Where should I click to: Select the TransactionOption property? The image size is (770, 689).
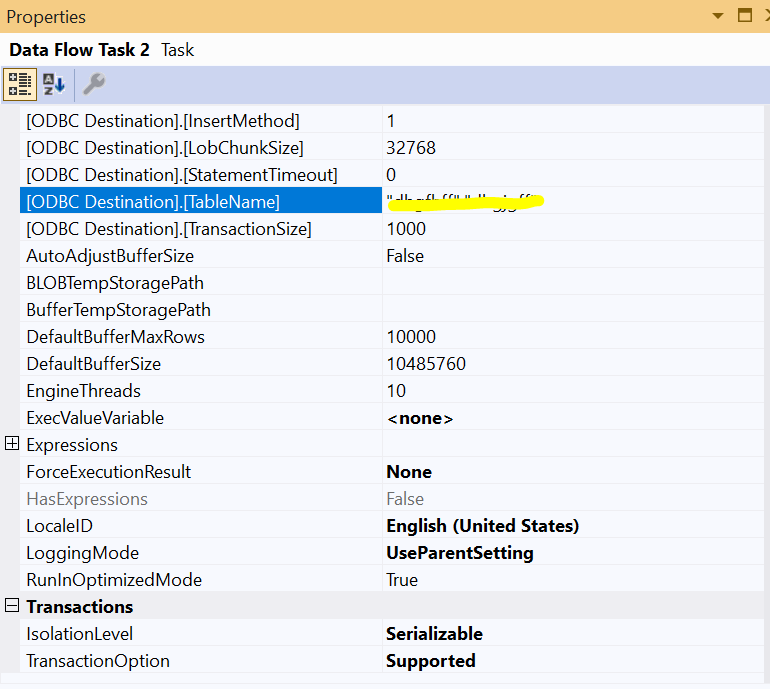click(201, 661)
